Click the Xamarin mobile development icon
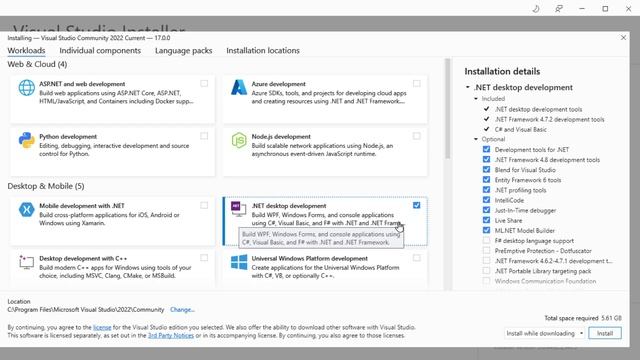Viewport: 640px width, 360px height. 27,209
